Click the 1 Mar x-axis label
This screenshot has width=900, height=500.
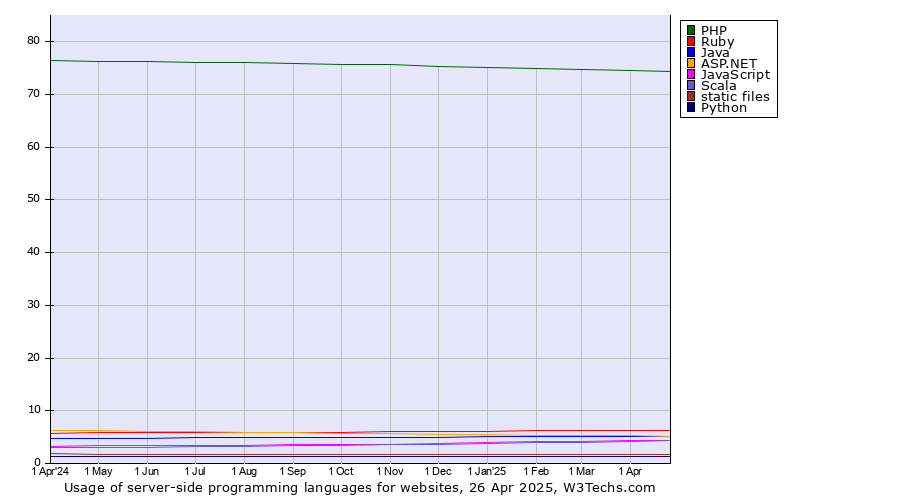[581, 471]
